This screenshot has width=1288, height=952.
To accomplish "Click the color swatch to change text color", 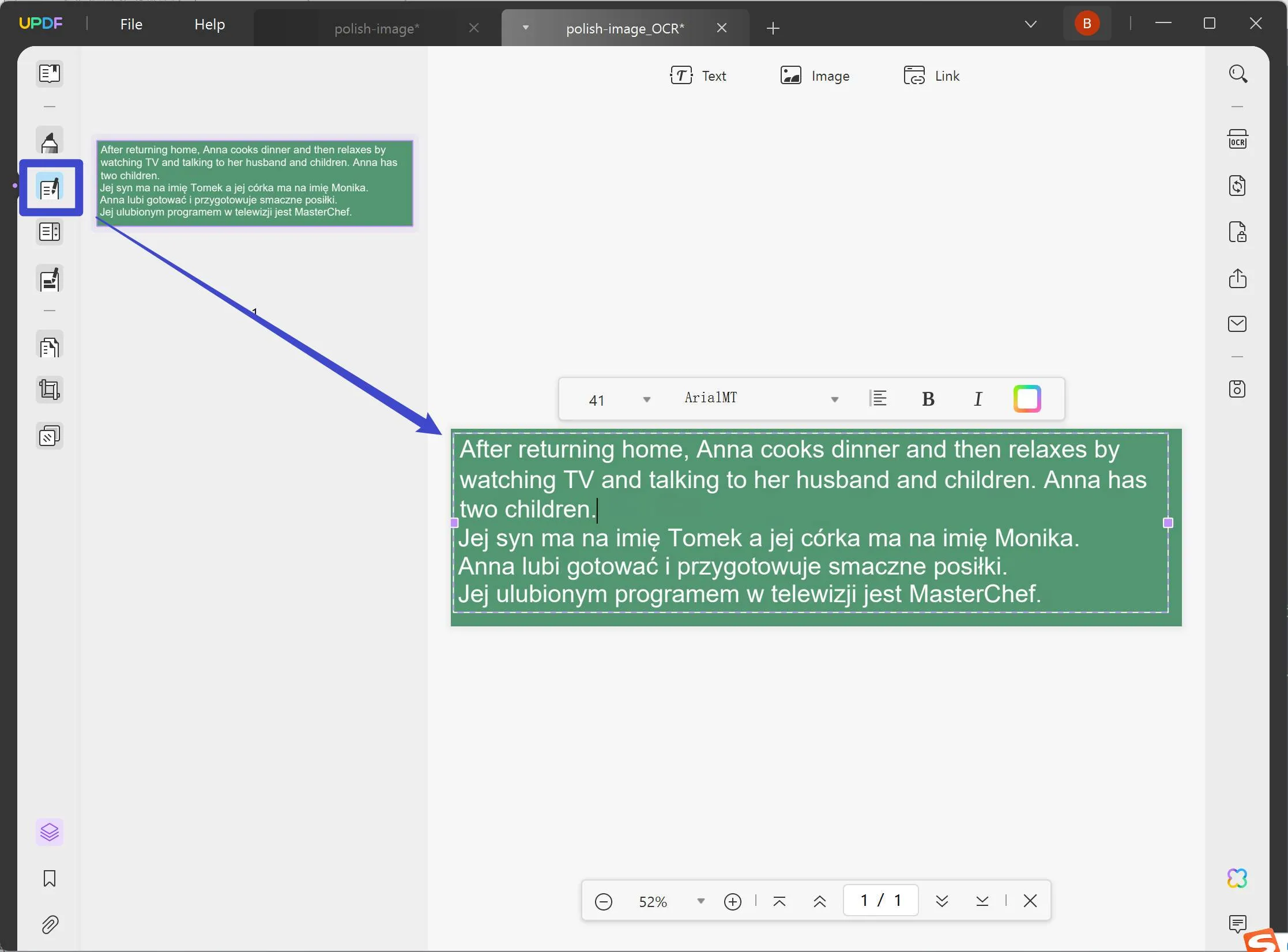I will pyautogui.click(x=1027, y=398).
